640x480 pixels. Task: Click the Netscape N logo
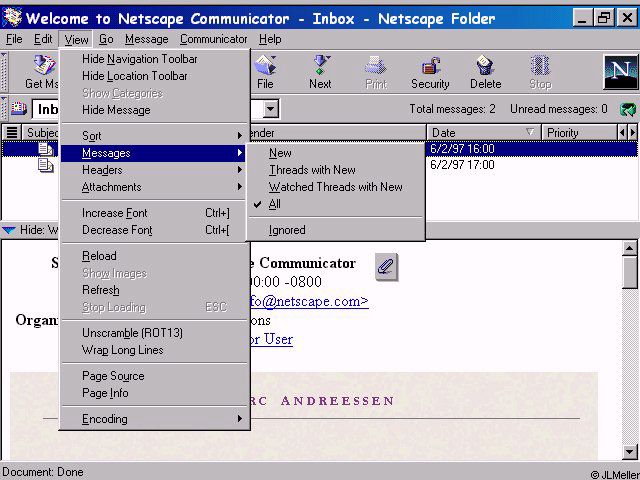click(620, 72)
